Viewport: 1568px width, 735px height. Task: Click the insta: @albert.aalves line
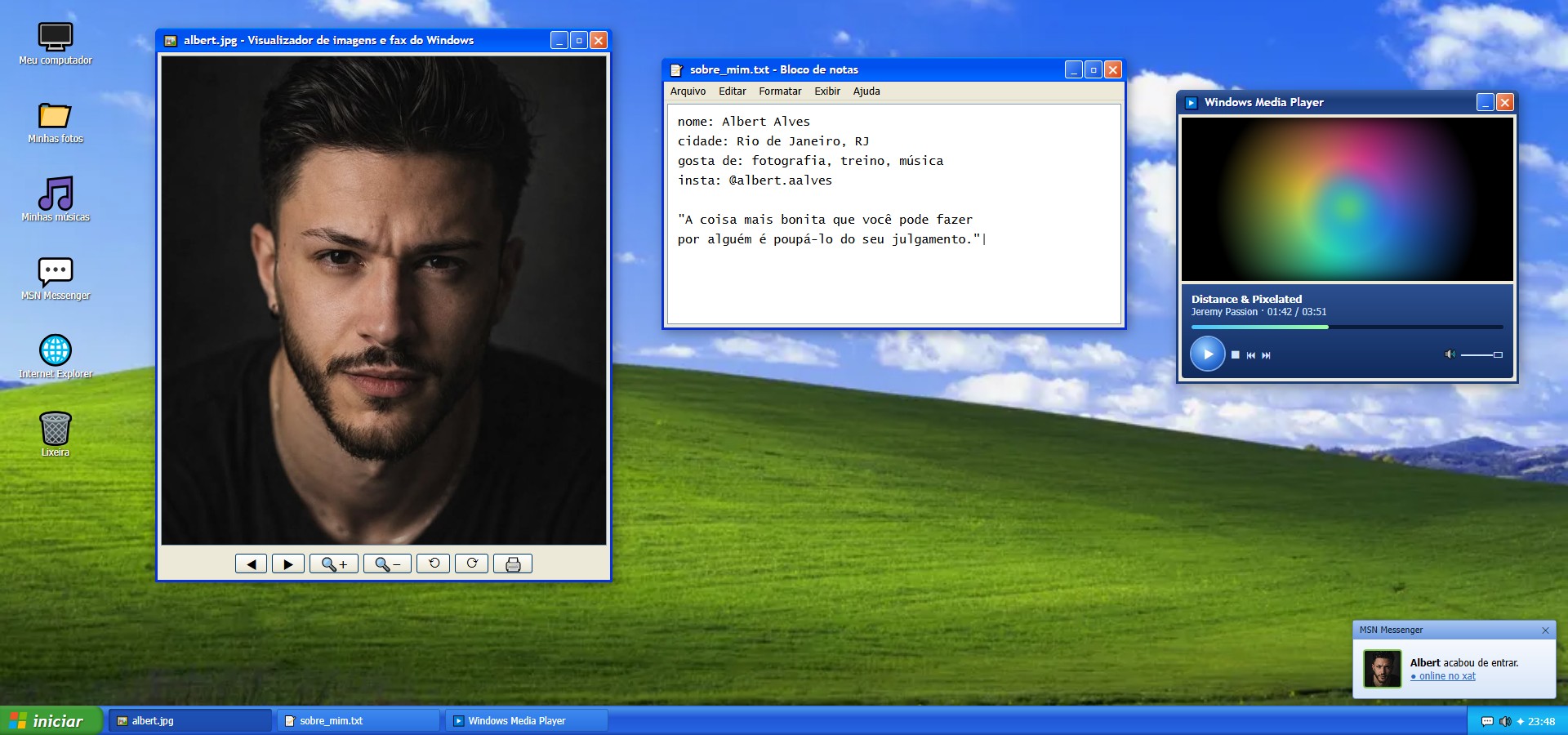755,180
